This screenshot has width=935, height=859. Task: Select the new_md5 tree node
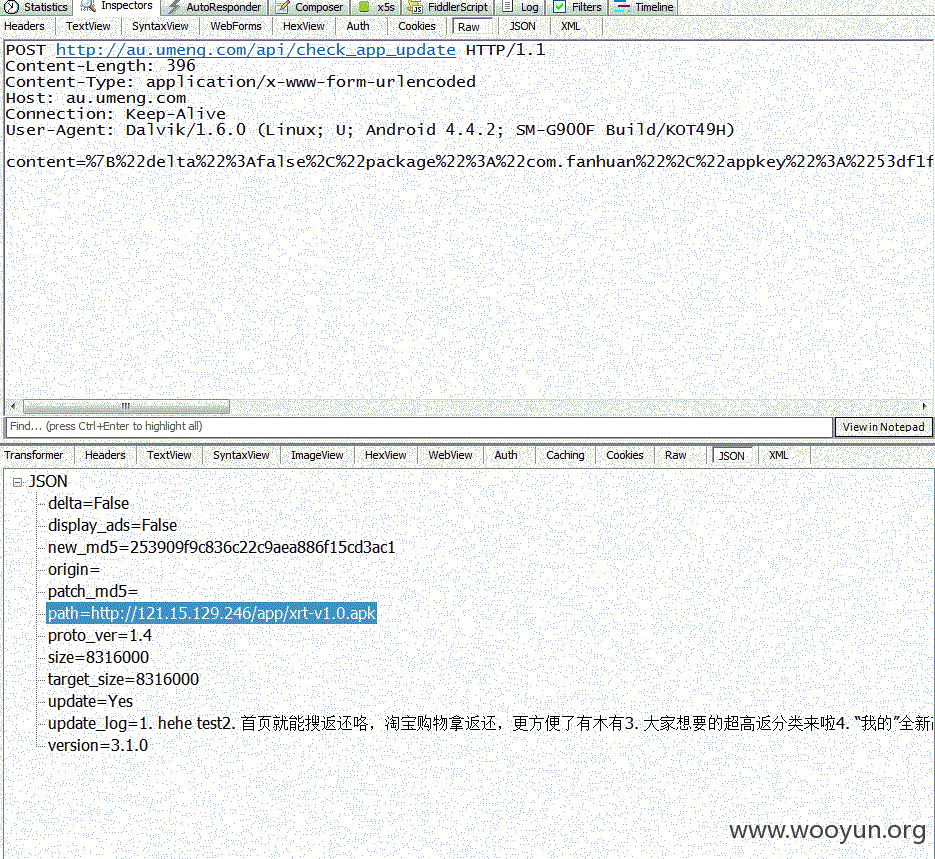point(221,548)
